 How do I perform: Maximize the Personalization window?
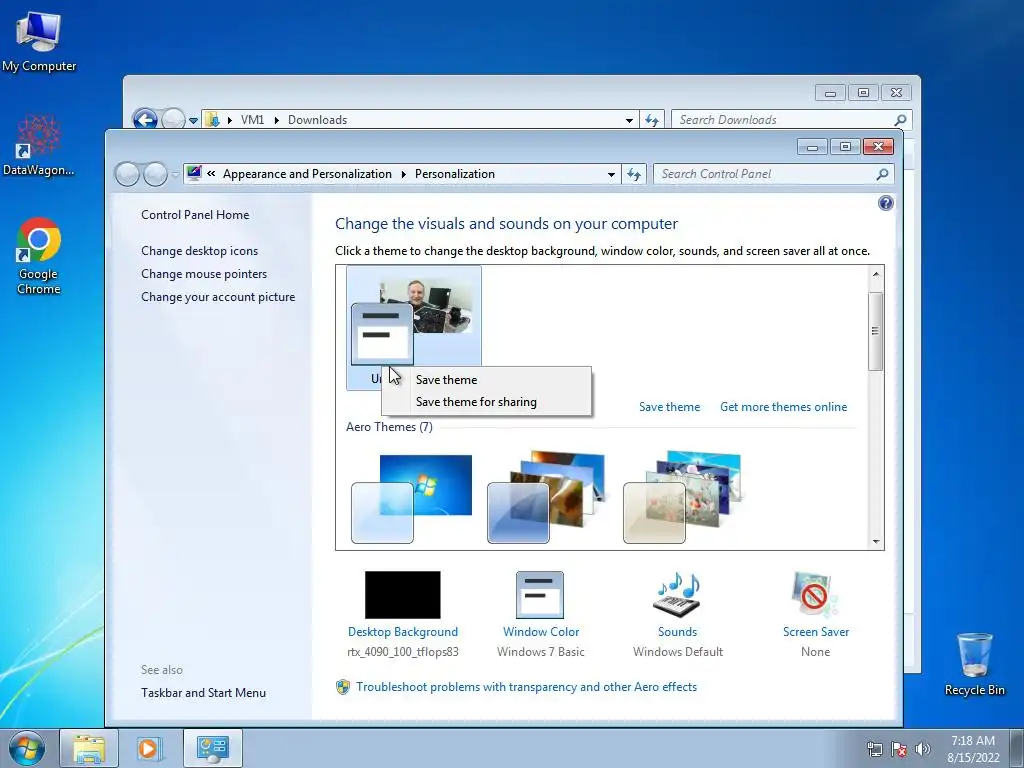(x=845, y=146)
